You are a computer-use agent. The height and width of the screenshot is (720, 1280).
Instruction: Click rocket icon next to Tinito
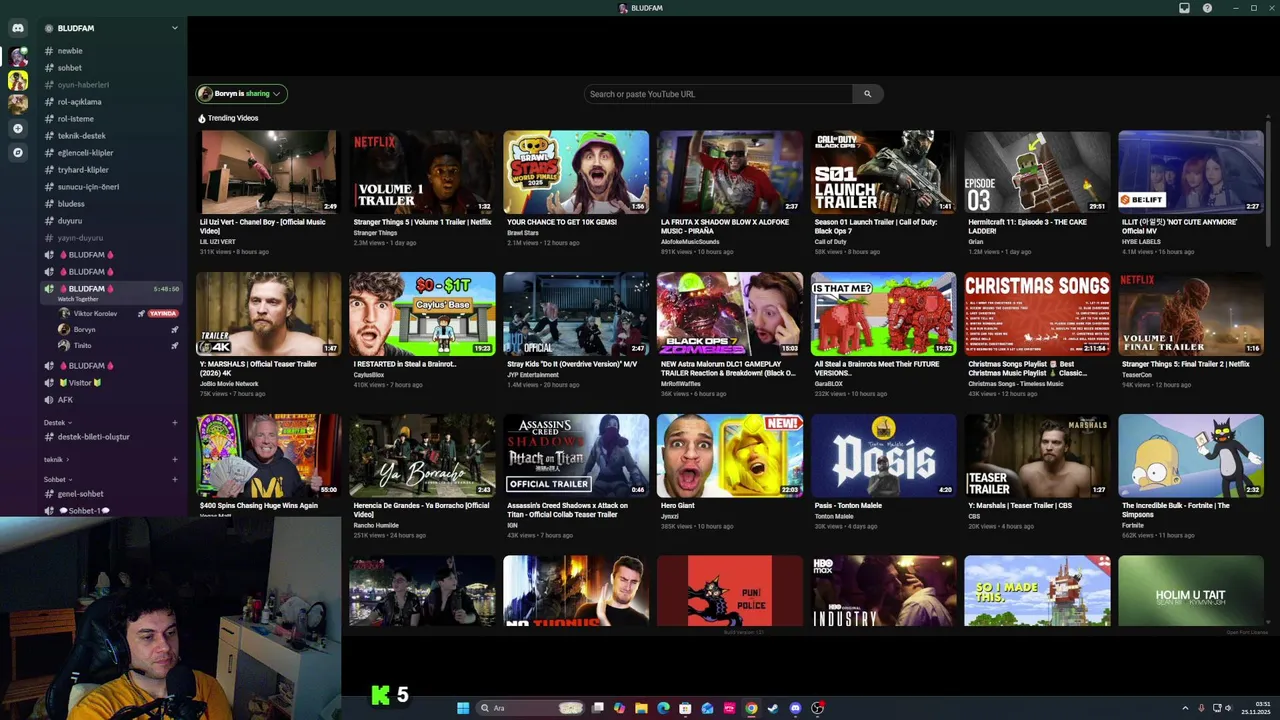pyautogui.click(x=174, y=345)
